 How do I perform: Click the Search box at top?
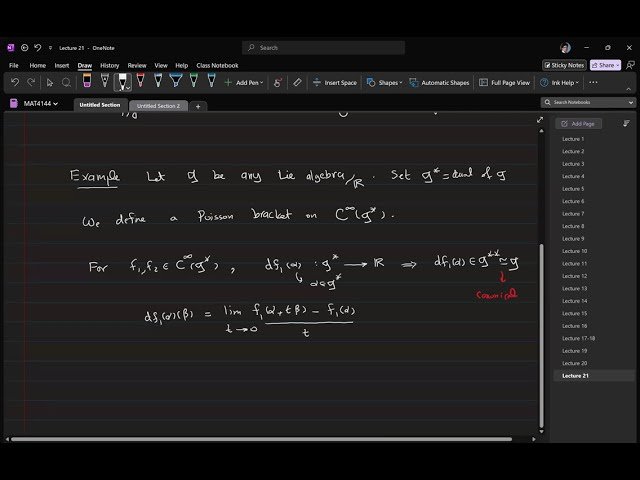click(x=324, y=48)
